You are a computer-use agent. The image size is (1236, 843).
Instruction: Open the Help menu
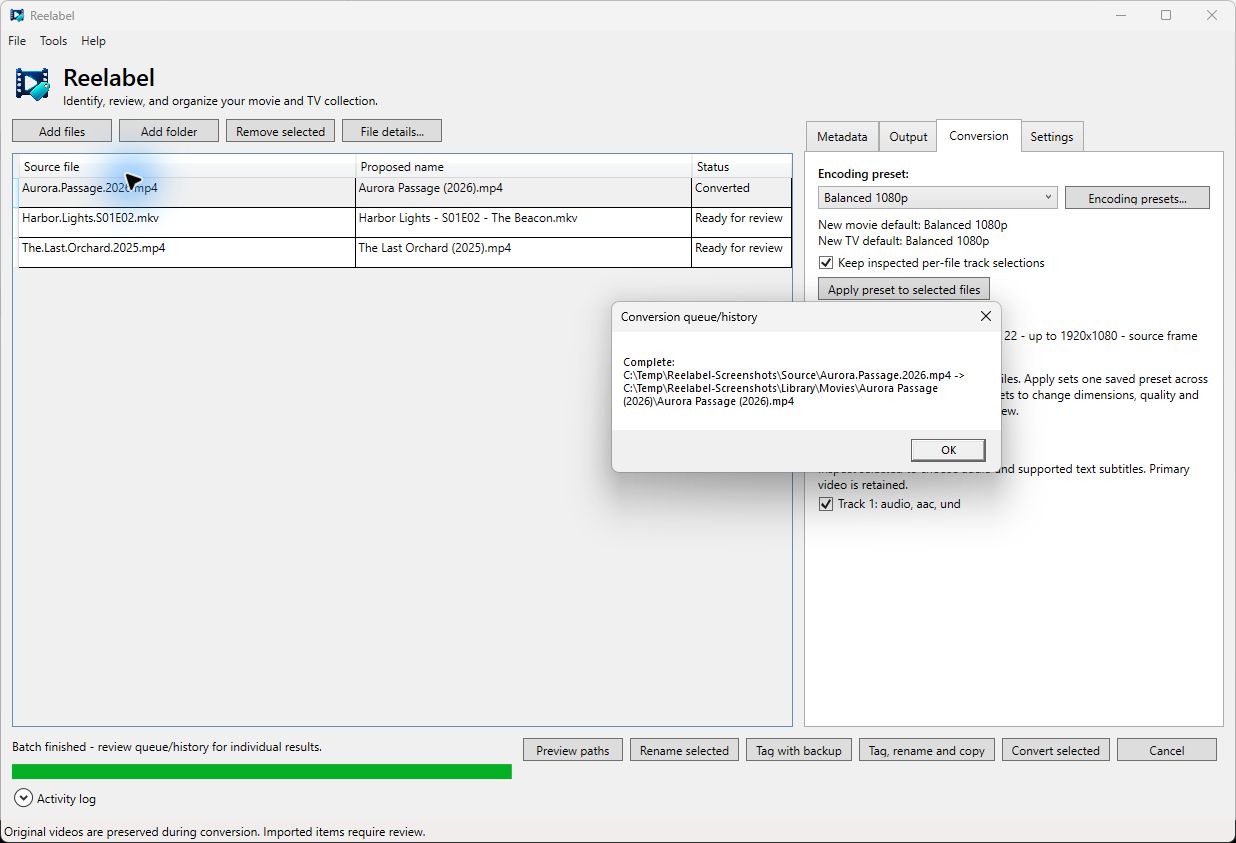94,41
